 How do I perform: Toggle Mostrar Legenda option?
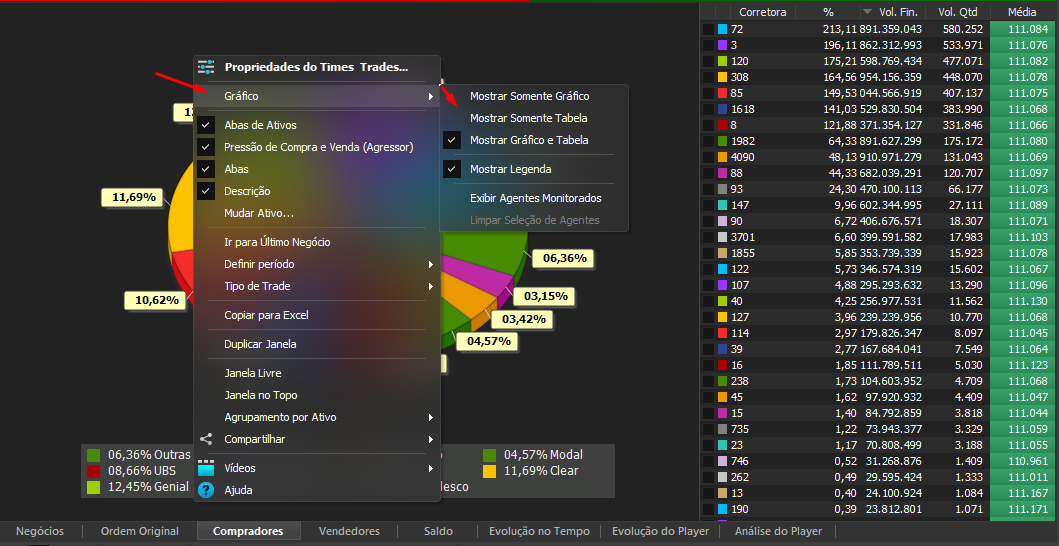511,169
